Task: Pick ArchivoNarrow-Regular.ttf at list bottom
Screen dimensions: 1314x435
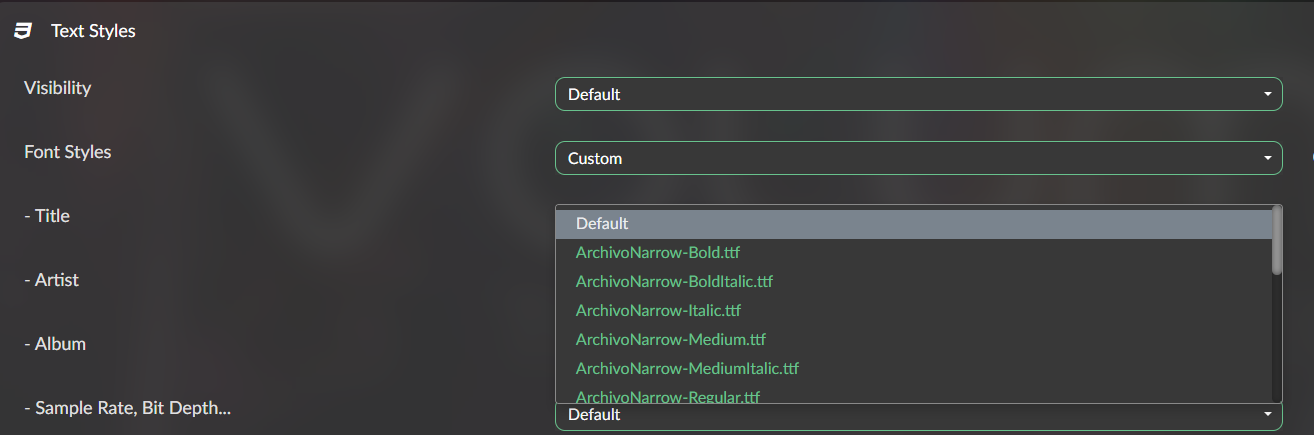Action: (x=667, y=396)
